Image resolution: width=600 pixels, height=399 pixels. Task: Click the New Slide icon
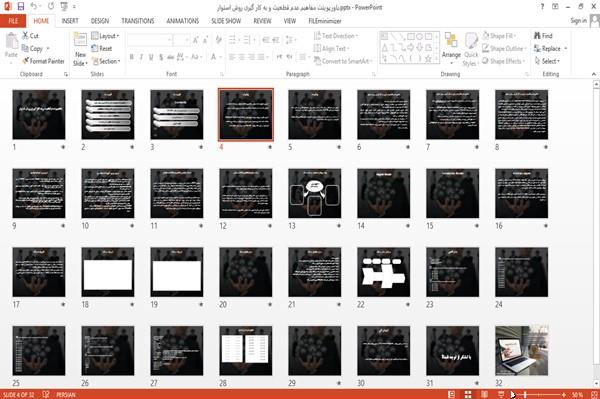pos(80,40)
